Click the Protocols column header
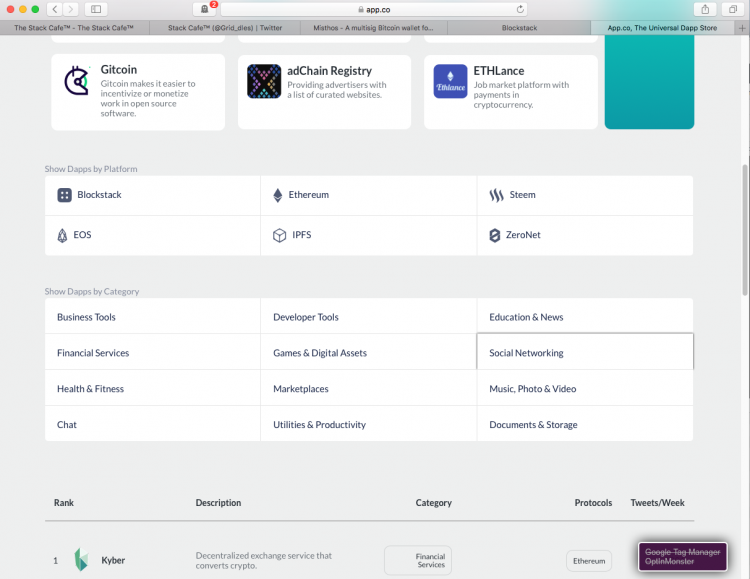 click(593, 502)
